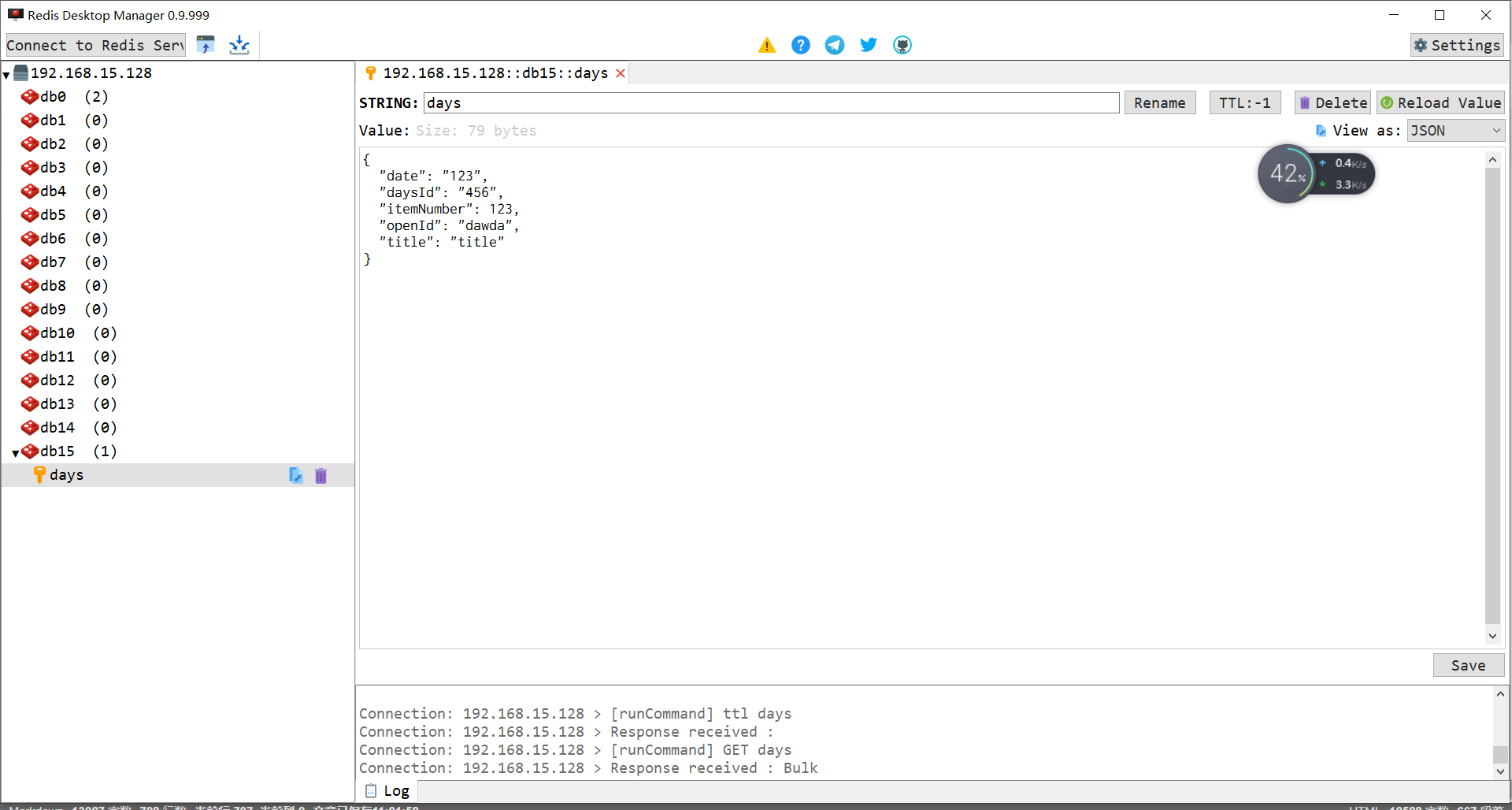
Task: Open the Telegram channel icon
Action: [x=835, y=45]
